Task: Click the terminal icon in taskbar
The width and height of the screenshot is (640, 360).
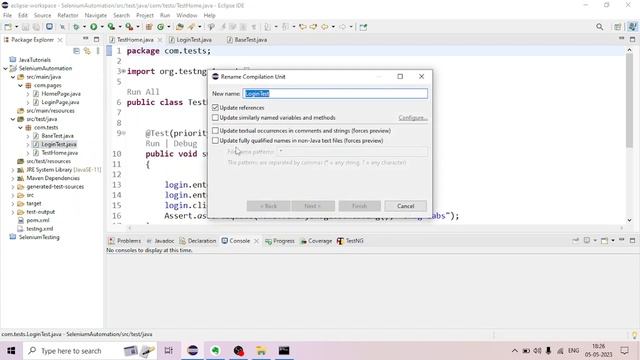Action: point(284,351)
